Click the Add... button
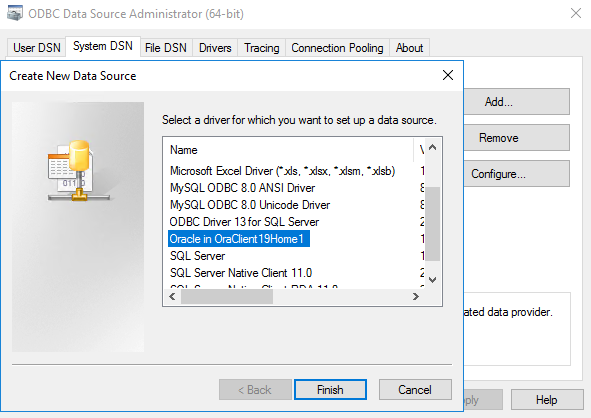This screenshot has height=418, width=591. [x=516, y=102]
